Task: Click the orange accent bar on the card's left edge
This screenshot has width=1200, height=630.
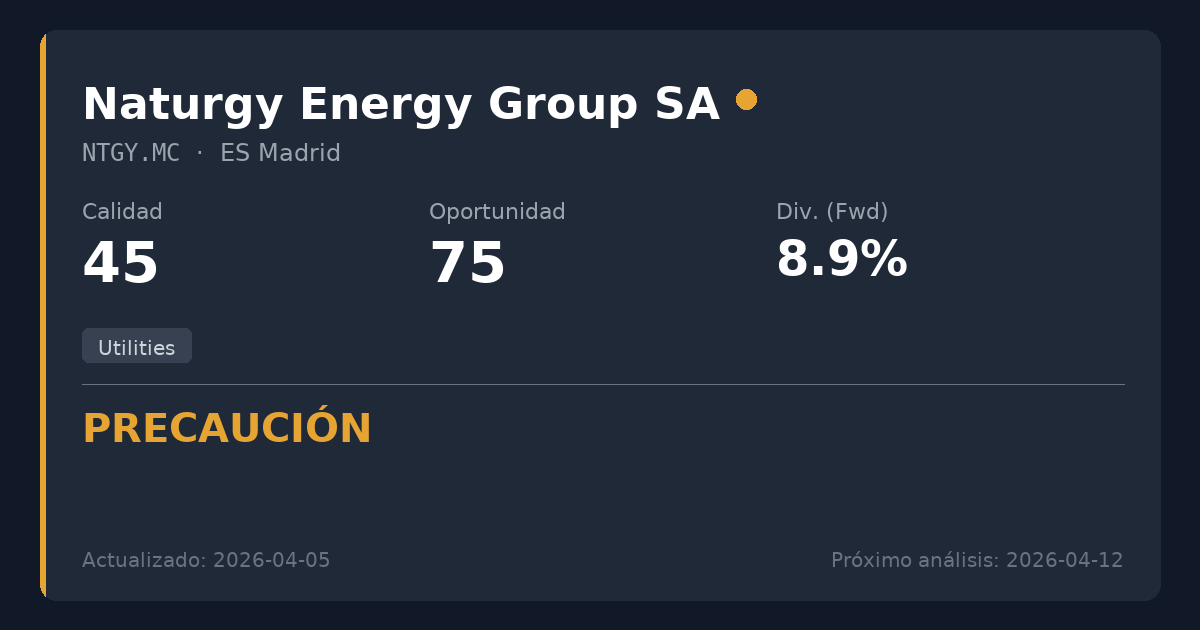Action: pyautogui.click(x=43, y=315)
